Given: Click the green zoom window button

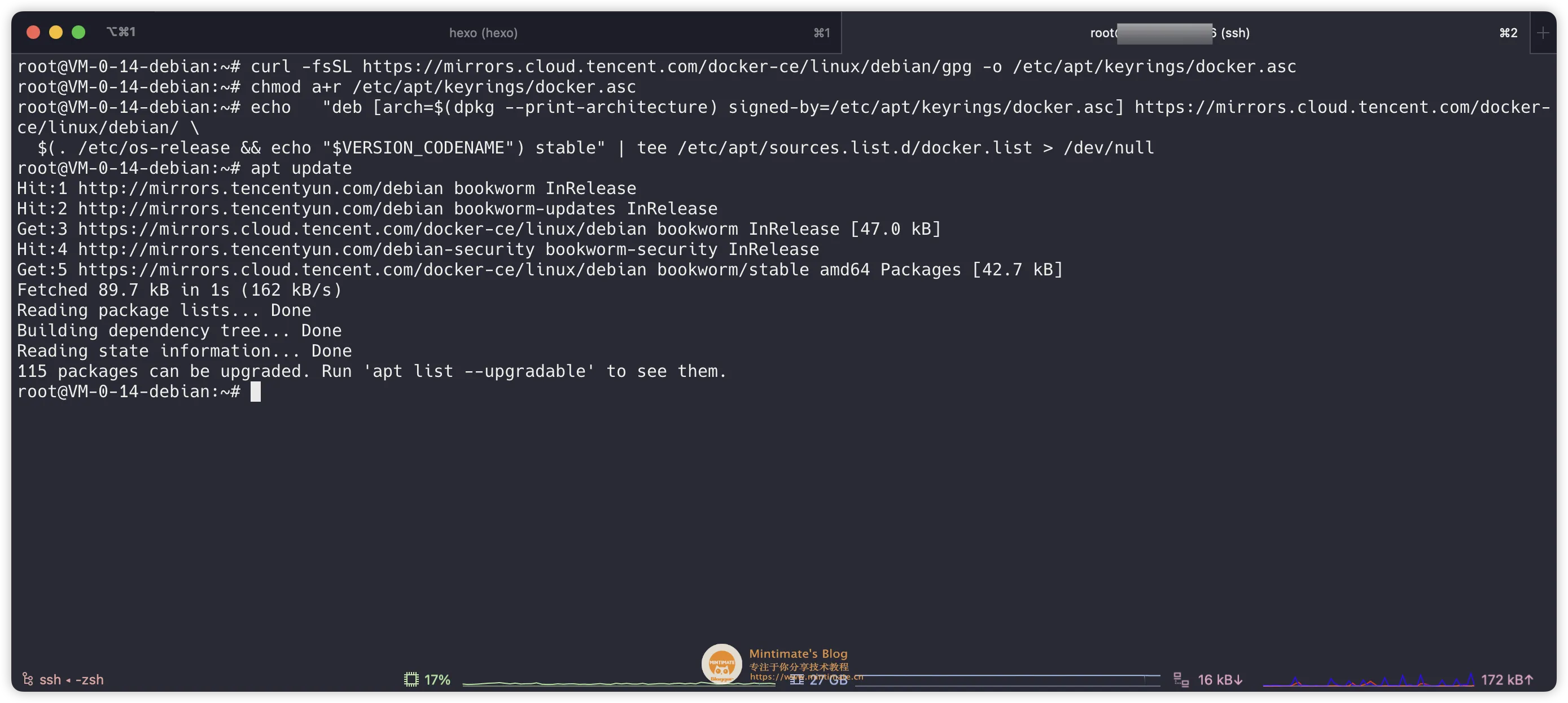Looking at the screenshot, I should point(78,32).
